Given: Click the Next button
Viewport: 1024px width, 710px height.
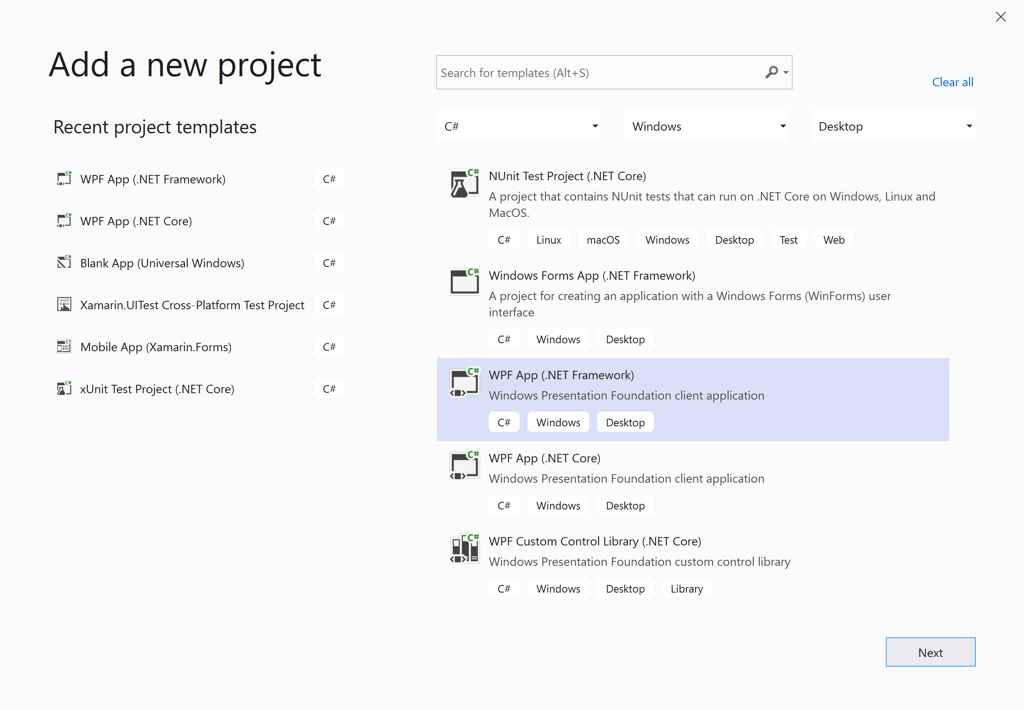Looking at the screenshot, I should click(x=930, y=651).
